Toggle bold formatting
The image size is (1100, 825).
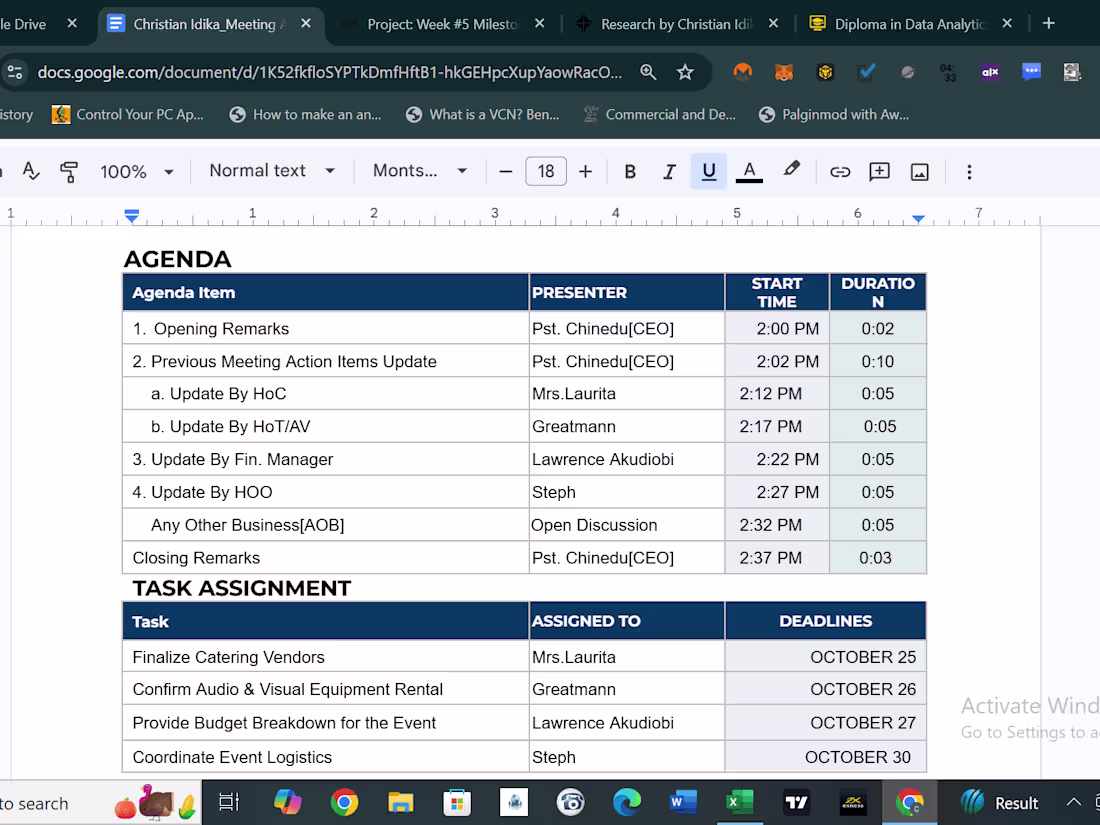point(630,172)
